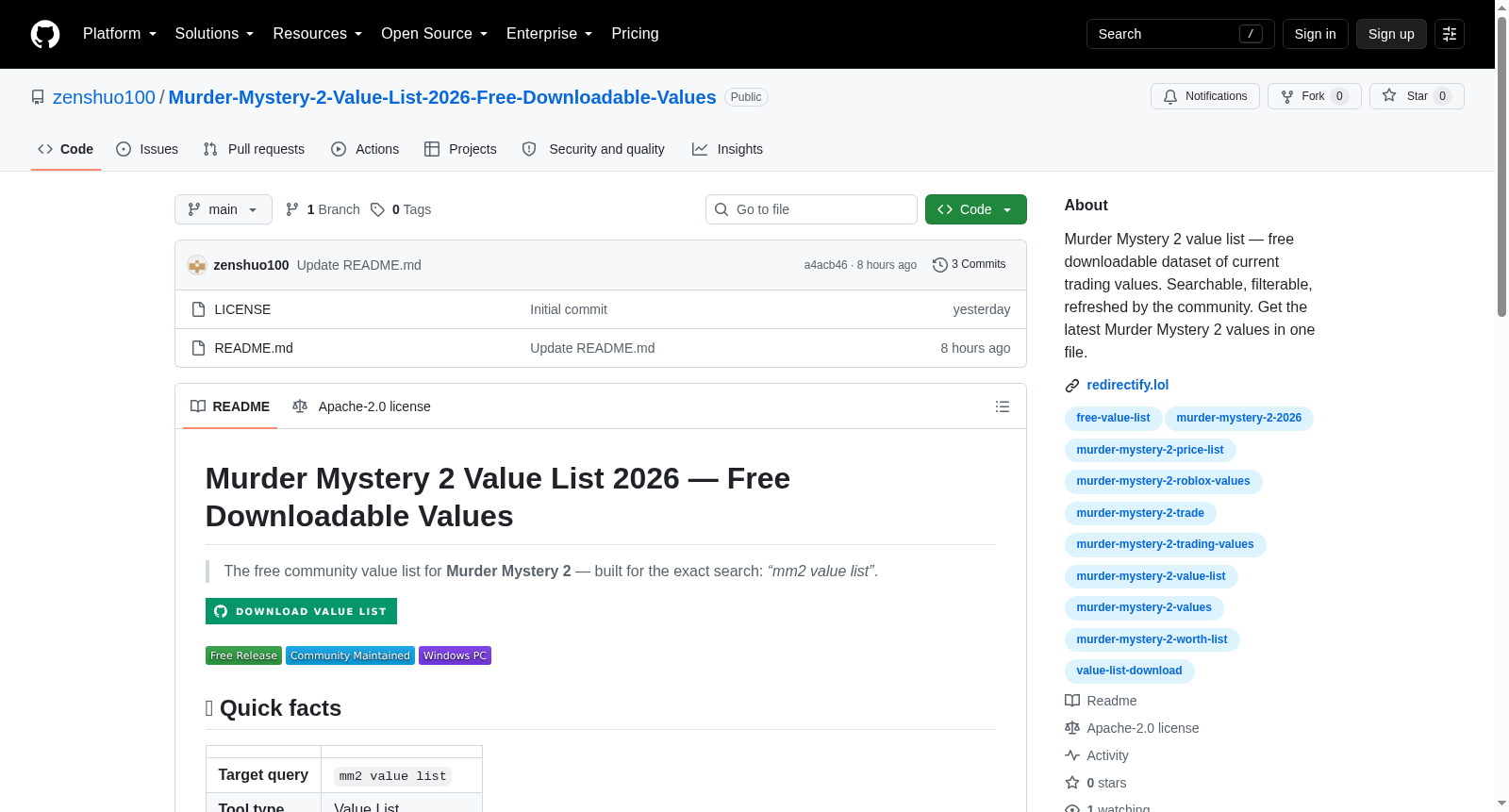Click the history clock icon beside 3 Commits
The width and height of the screenshot is (1509, 812).
pyautogui.click(x=940, y=265)
